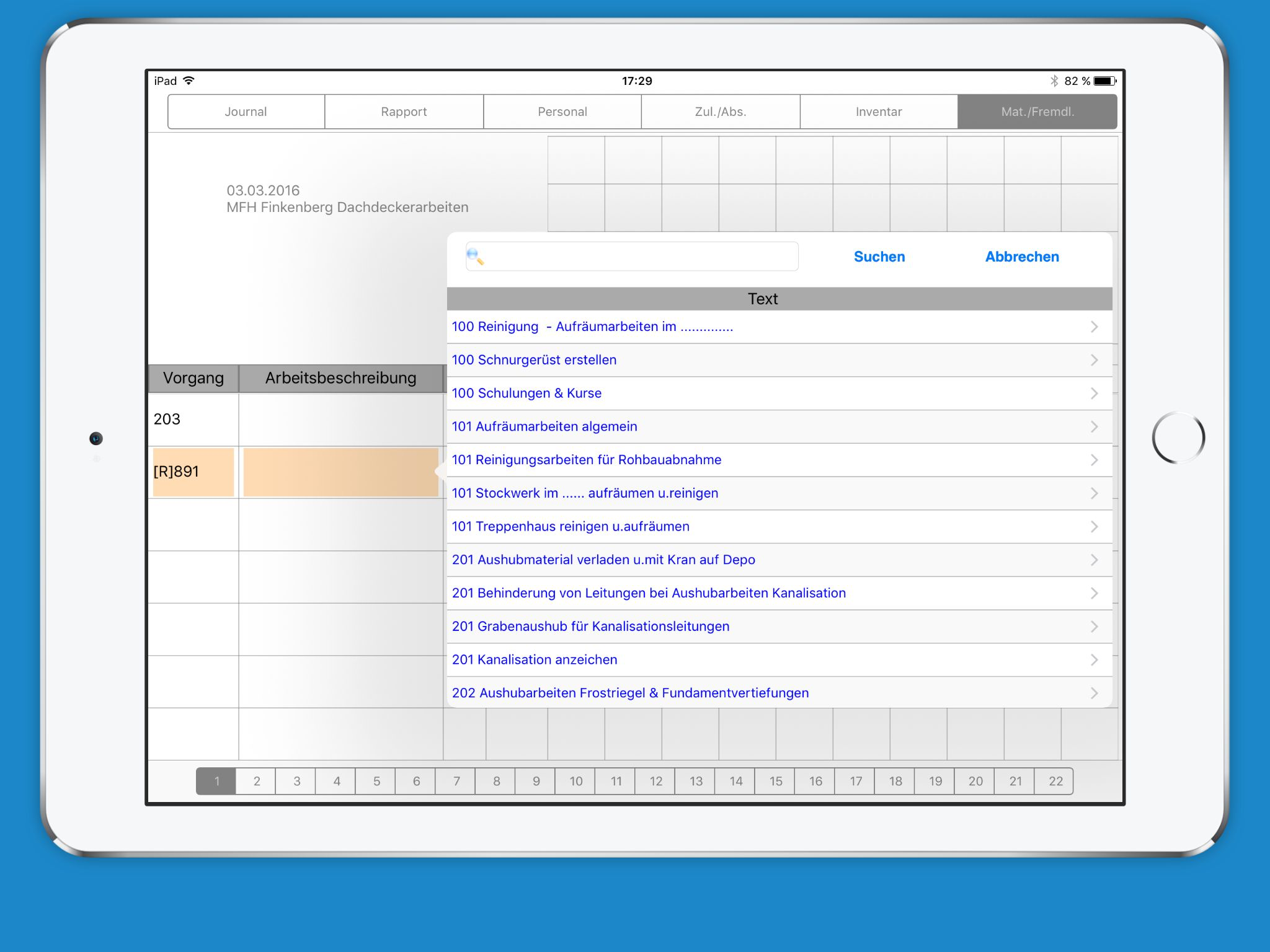Expand chevron for 100 Schnurgerüst erstellen
Viewport: 1270px width, 952px height.
[1094, 360]
